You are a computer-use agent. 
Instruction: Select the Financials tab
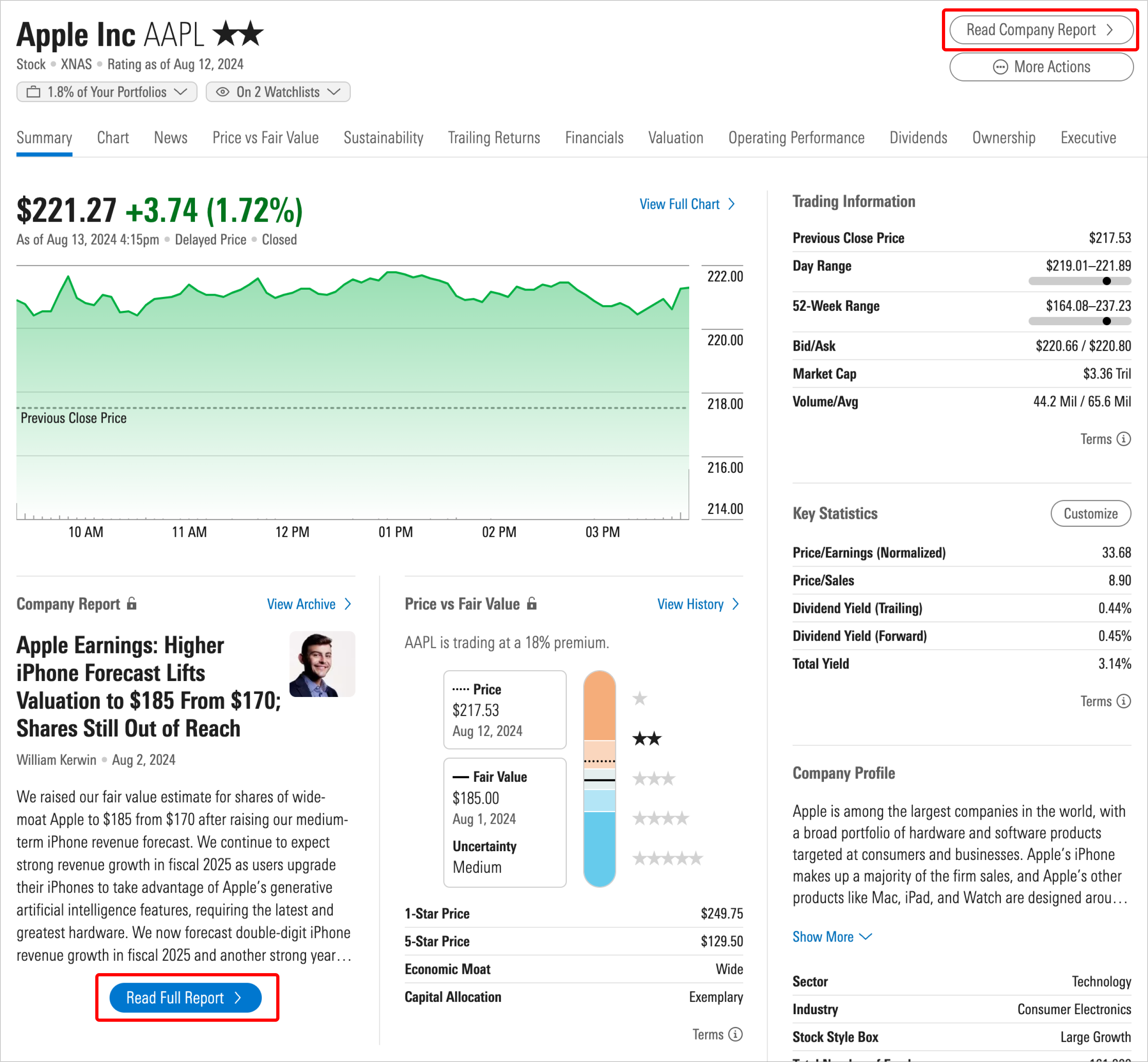(x=594, y=138)
